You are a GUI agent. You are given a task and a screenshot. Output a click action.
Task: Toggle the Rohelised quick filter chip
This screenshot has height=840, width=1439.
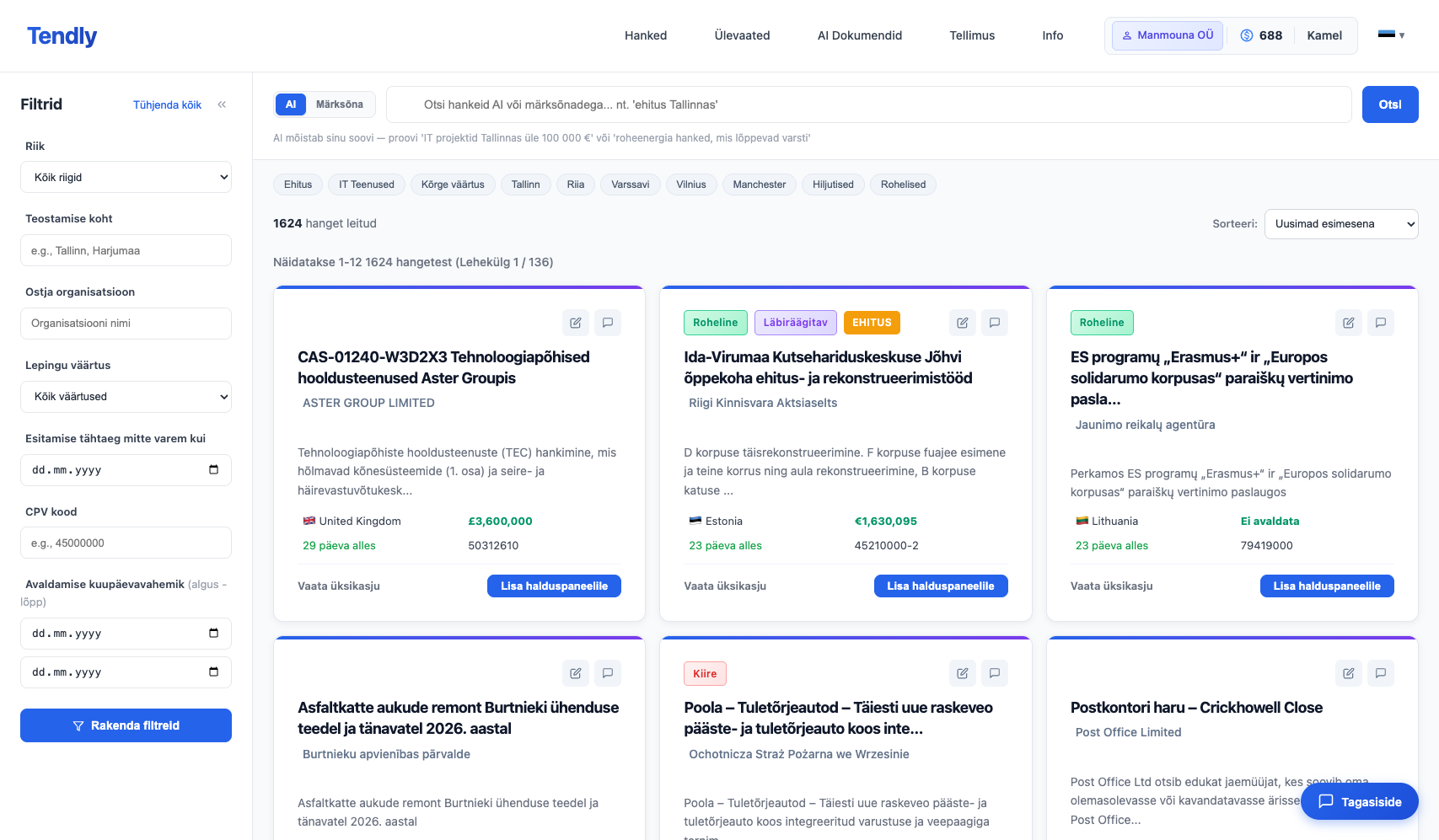903,185
